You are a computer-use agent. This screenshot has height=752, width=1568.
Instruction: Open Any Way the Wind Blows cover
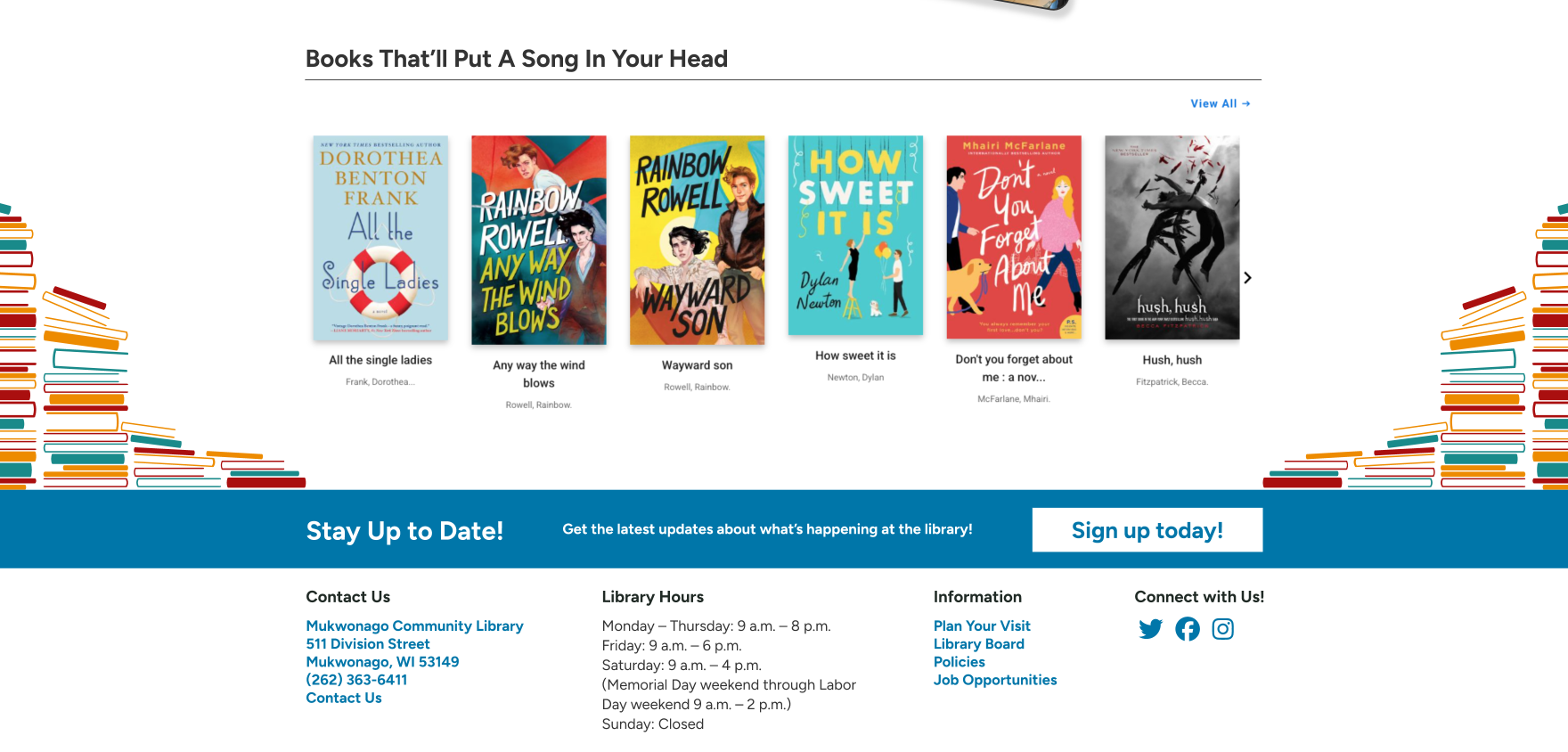pyautogui.click(x=539, y=241)
